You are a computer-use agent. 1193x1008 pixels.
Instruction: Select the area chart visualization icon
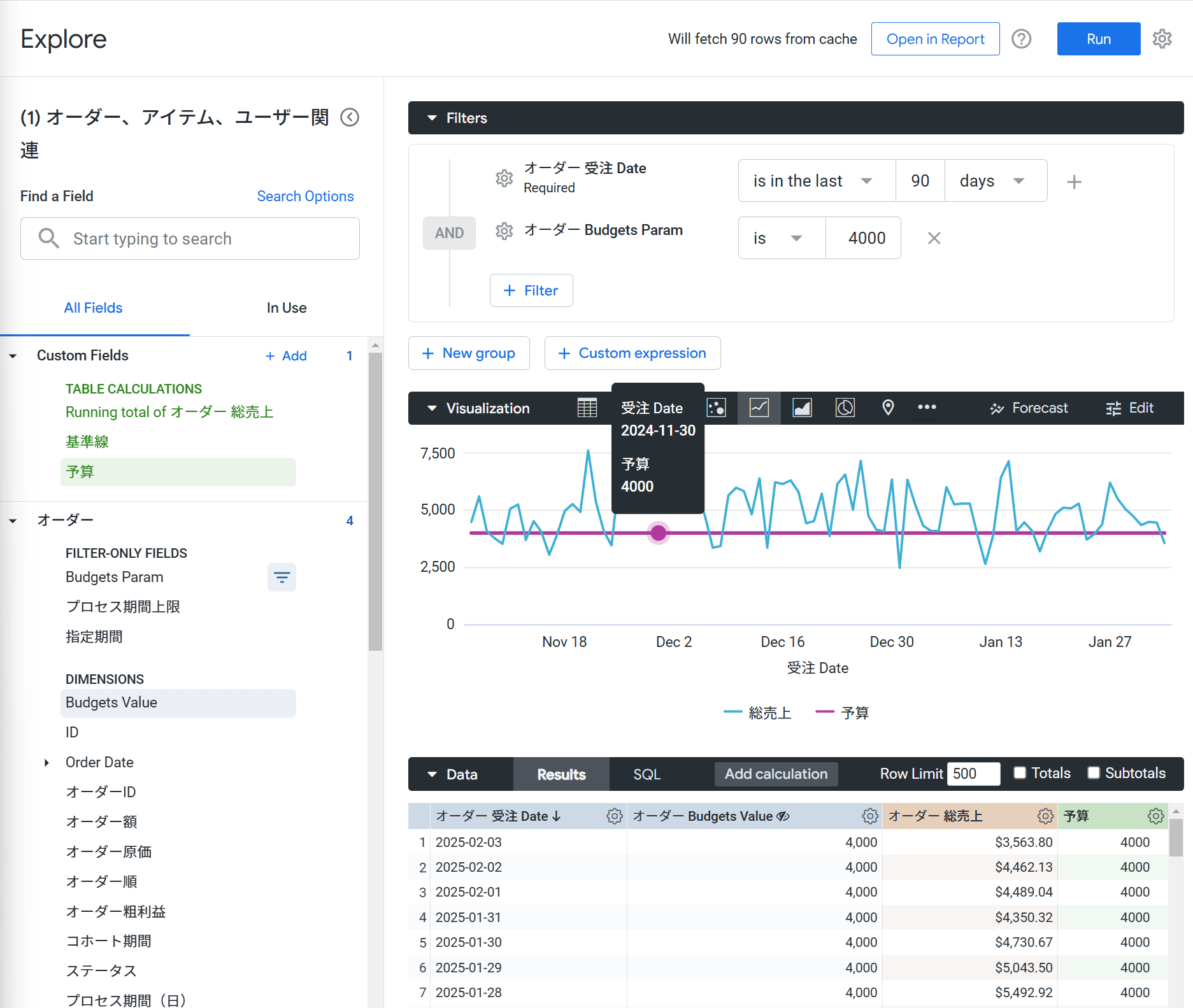pyautogui.click(x=802, y=408)
